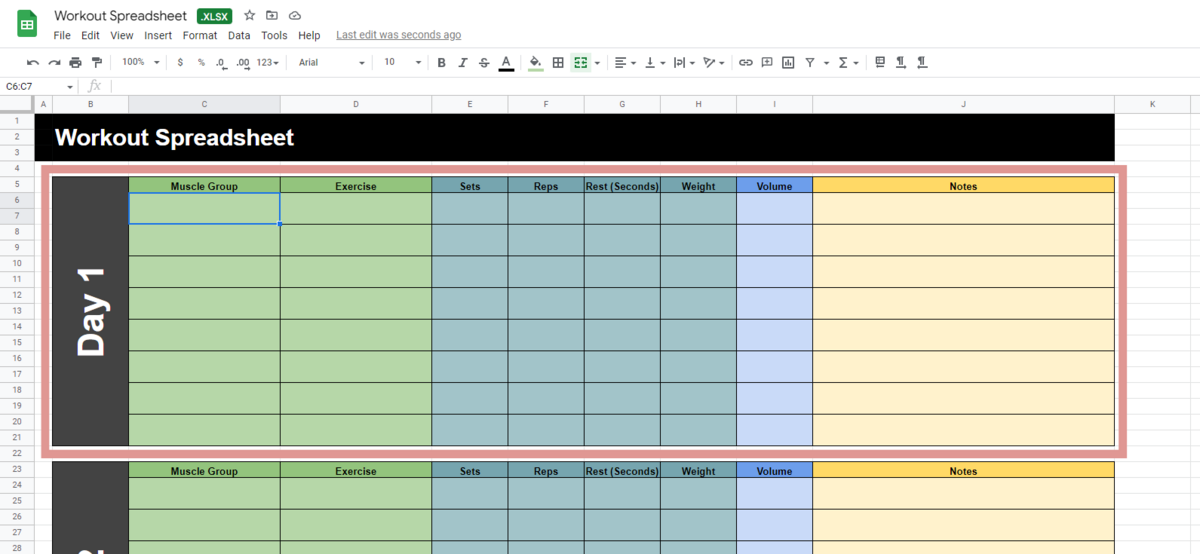The width and height of the screenshot is (1200, 554).
Task: Click Day 1 'Notes' header cell
Action: (x=963, y=186)
